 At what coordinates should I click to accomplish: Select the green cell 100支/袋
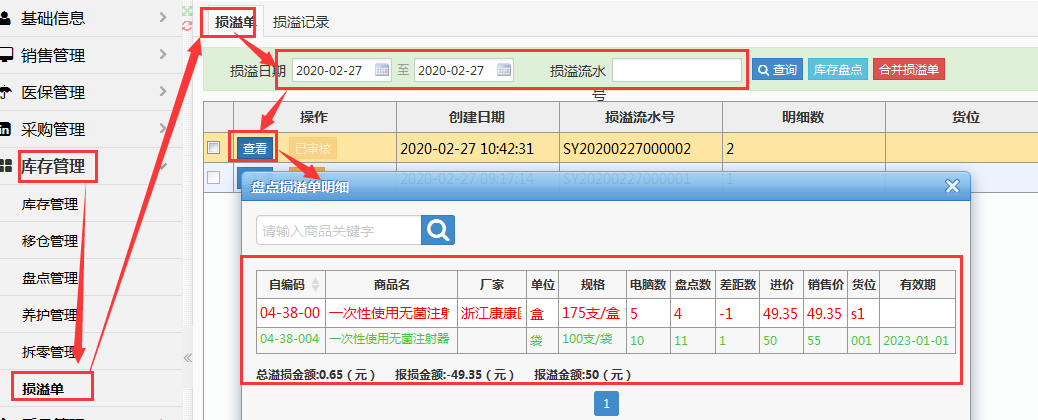click(x=592, y=340)
